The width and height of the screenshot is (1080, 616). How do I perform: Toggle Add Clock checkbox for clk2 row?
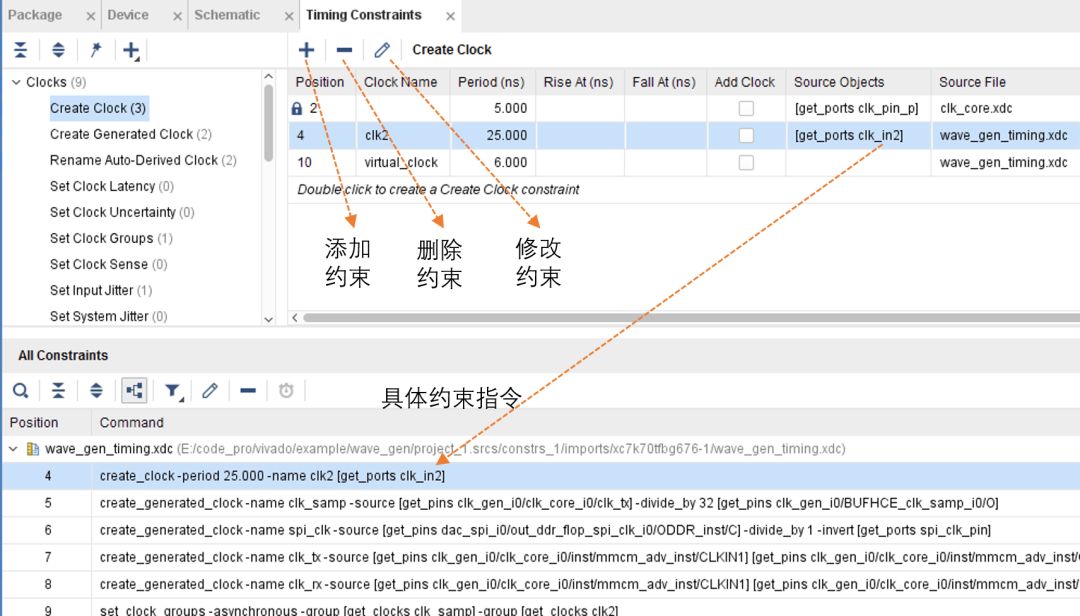pyautogui.click(x=746, y=136)
